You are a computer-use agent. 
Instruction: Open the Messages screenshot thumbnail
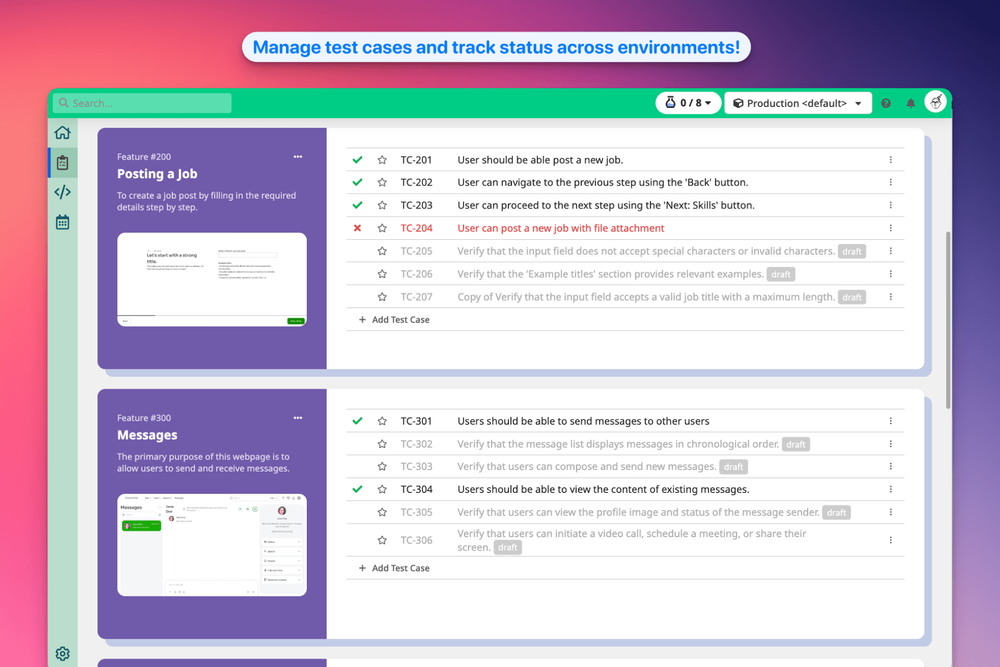click(x=212, y=545)
